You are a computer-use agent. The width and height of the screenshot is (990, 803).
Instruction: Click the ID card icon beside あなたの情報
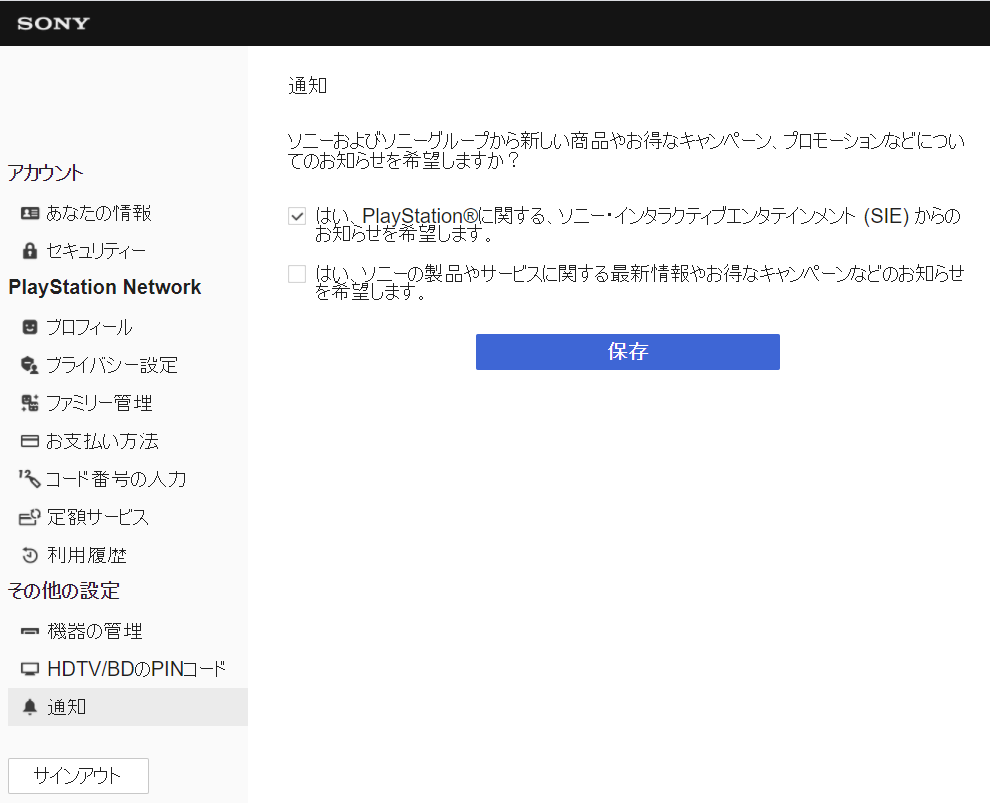pyautogui.click(x=30, y=213)
